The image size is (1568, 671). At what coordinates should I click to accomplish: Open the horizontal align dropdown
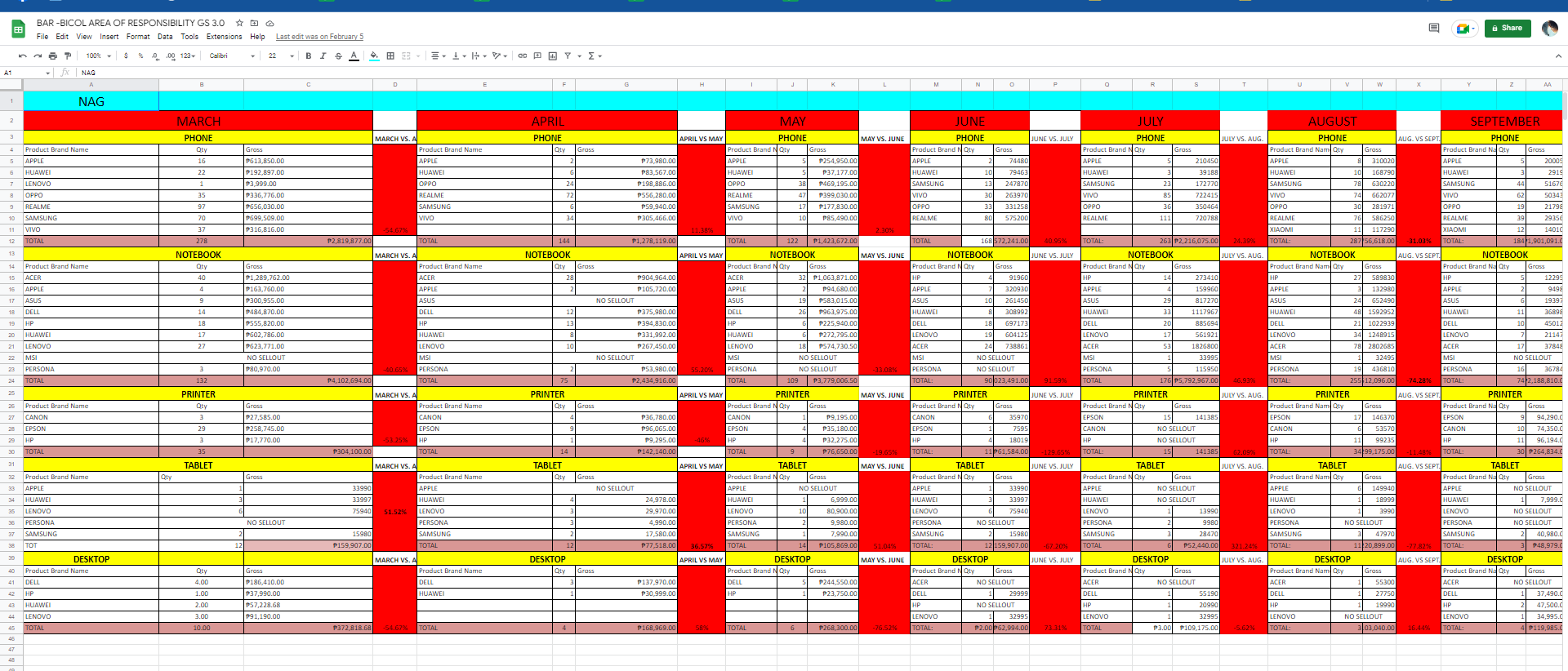click(x=438, y=56)
